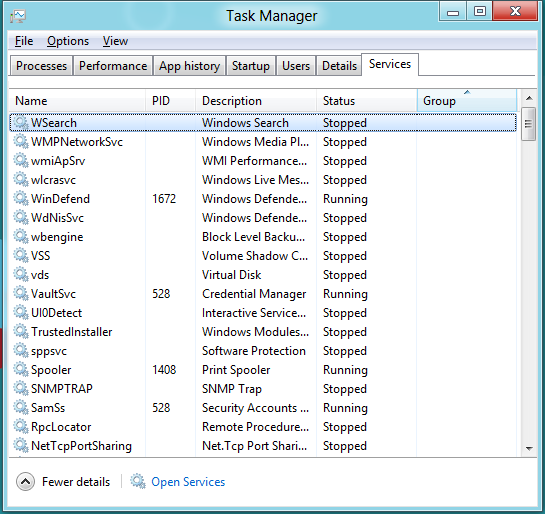Sort by the Status column header
This screenshot has width=545, height=514.
(x=366, y=101)
